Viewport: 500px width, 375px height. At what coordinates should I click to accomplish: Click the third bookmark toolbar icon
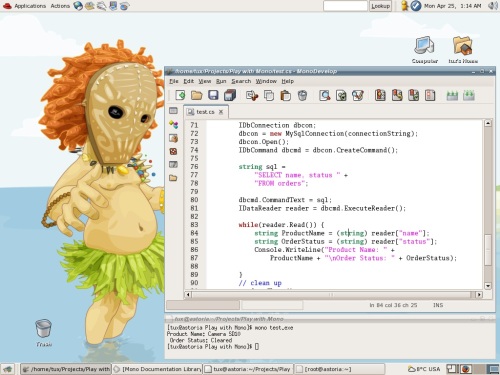pyautogui.click(x=413, y=95)
